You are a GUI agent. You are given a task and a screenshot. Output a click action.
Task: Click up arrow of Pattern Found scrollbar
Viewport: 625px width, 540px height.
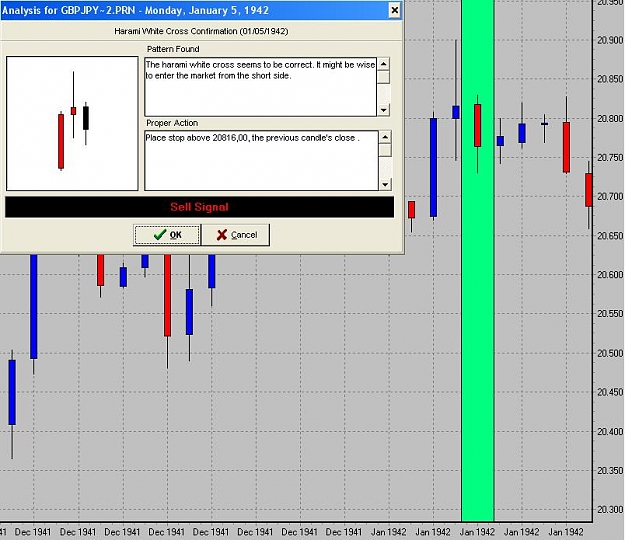[383, 64]
